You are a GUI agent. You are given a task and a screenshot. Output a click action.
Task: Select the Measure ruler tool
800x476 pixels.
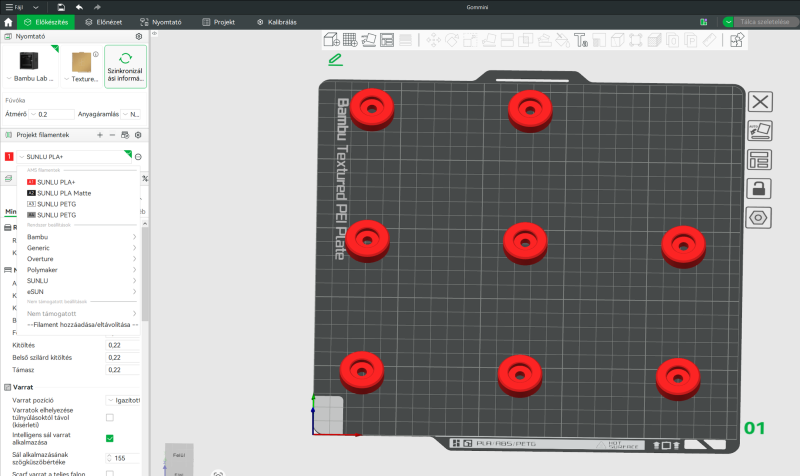710,40
